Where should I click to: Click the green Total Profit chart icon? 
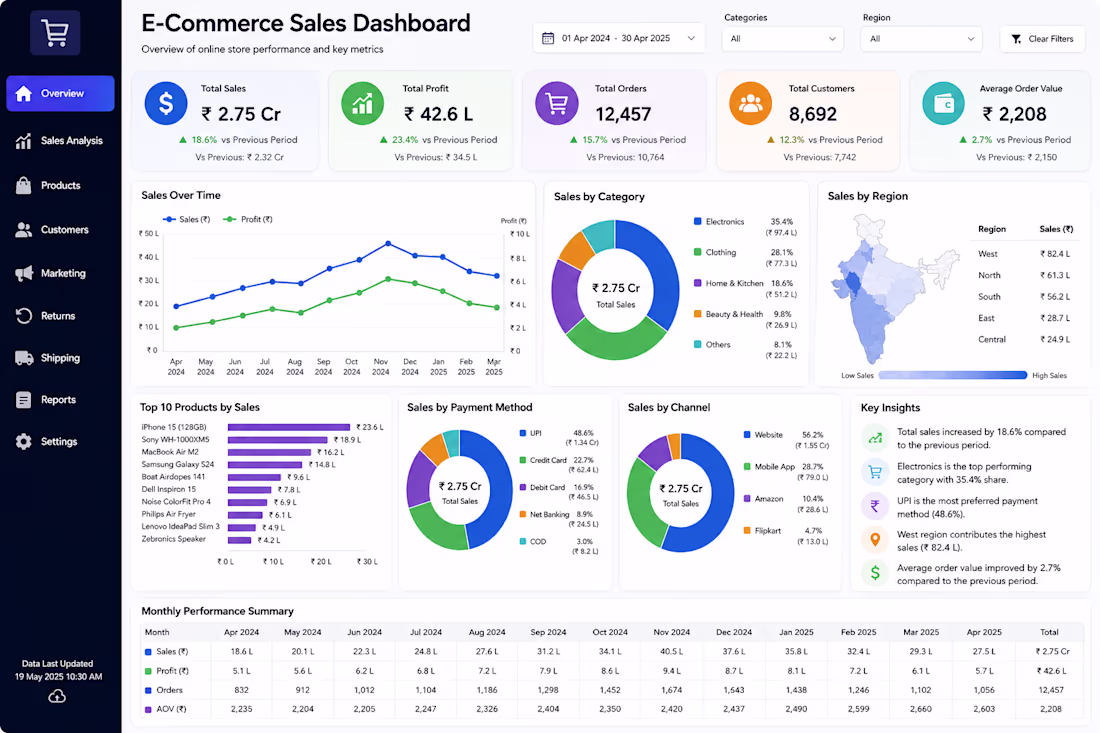363,104
